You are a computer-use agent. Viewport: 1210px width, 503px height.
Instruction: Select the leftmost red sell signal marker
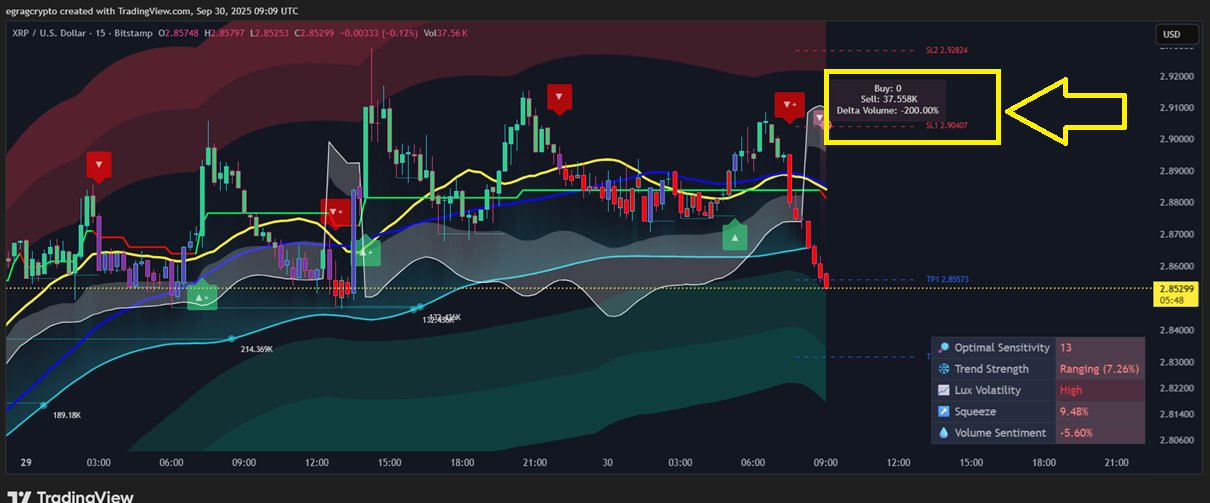(x=99, y=165)
